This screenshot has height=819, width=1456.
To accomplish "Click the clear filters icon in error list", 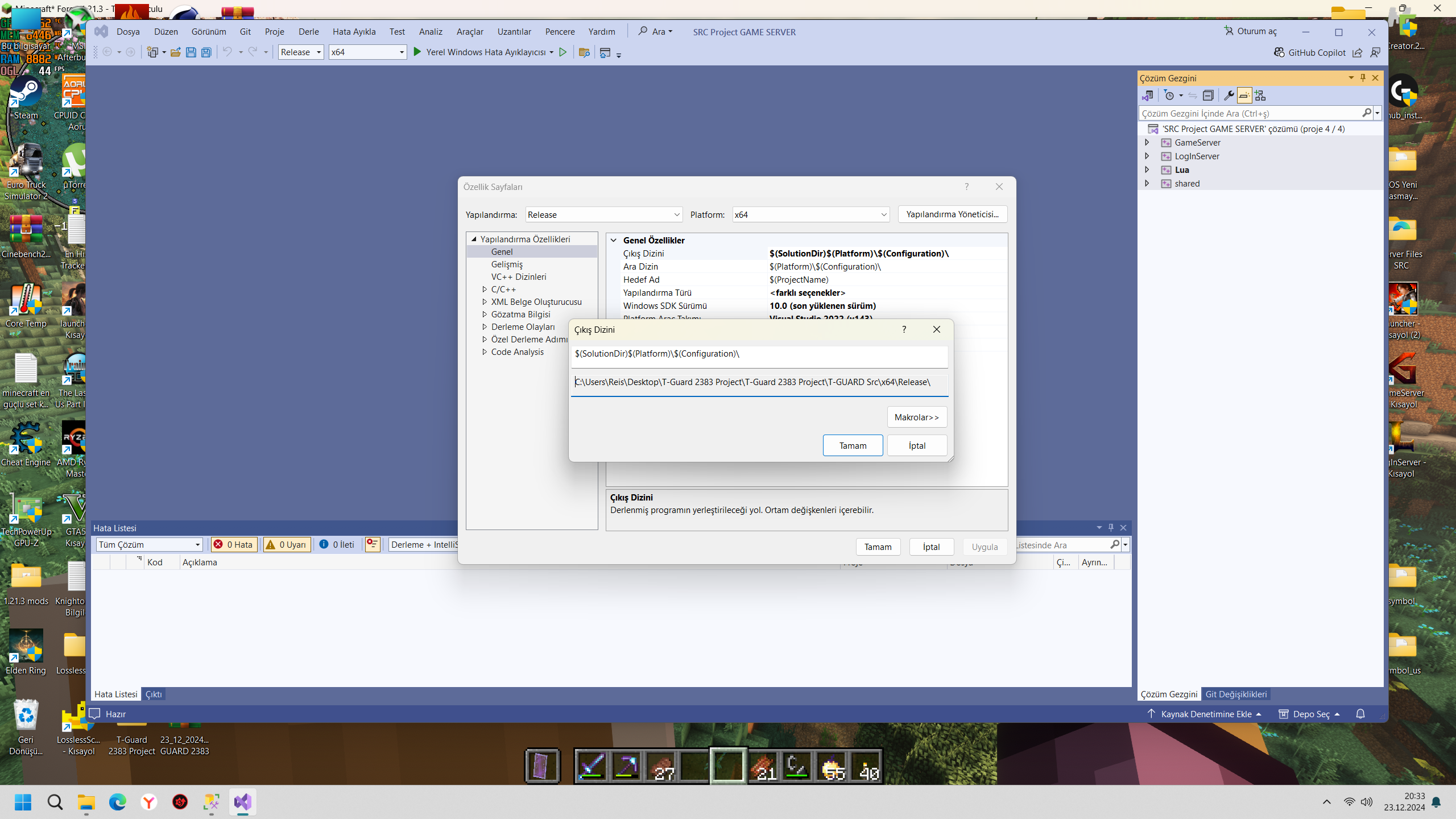I will 373,544.
